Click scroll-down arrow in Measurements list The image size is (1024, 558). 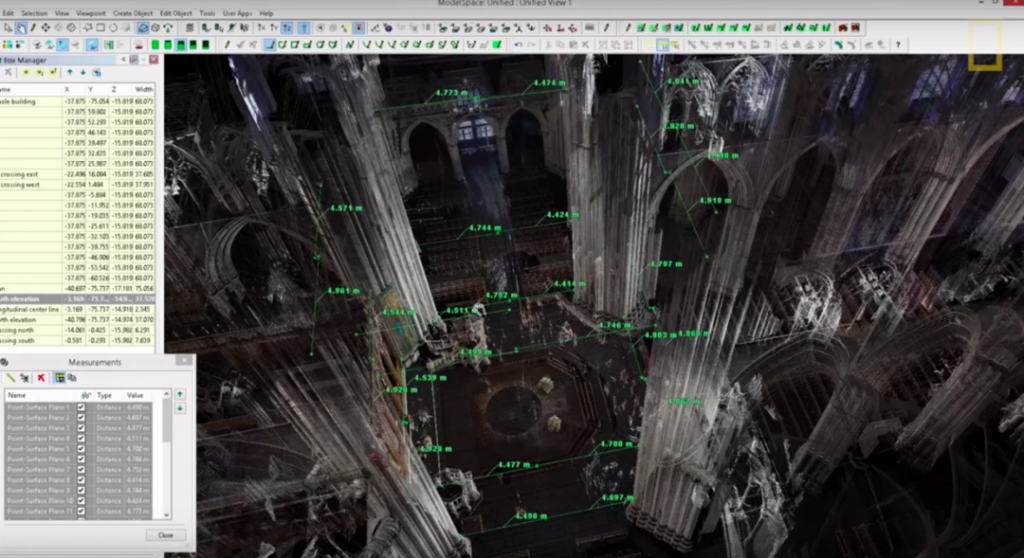pyautogui.click(x=167, y=515)
